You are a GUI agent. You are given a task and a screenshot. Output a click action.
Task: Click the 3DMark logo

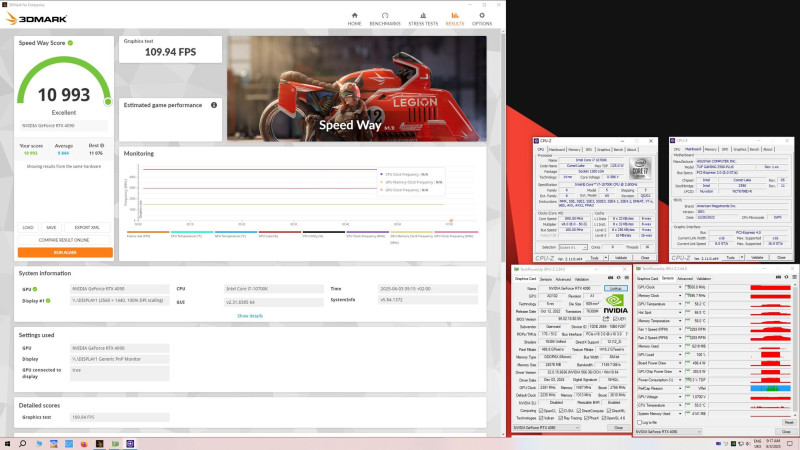[x=36, y=19]
